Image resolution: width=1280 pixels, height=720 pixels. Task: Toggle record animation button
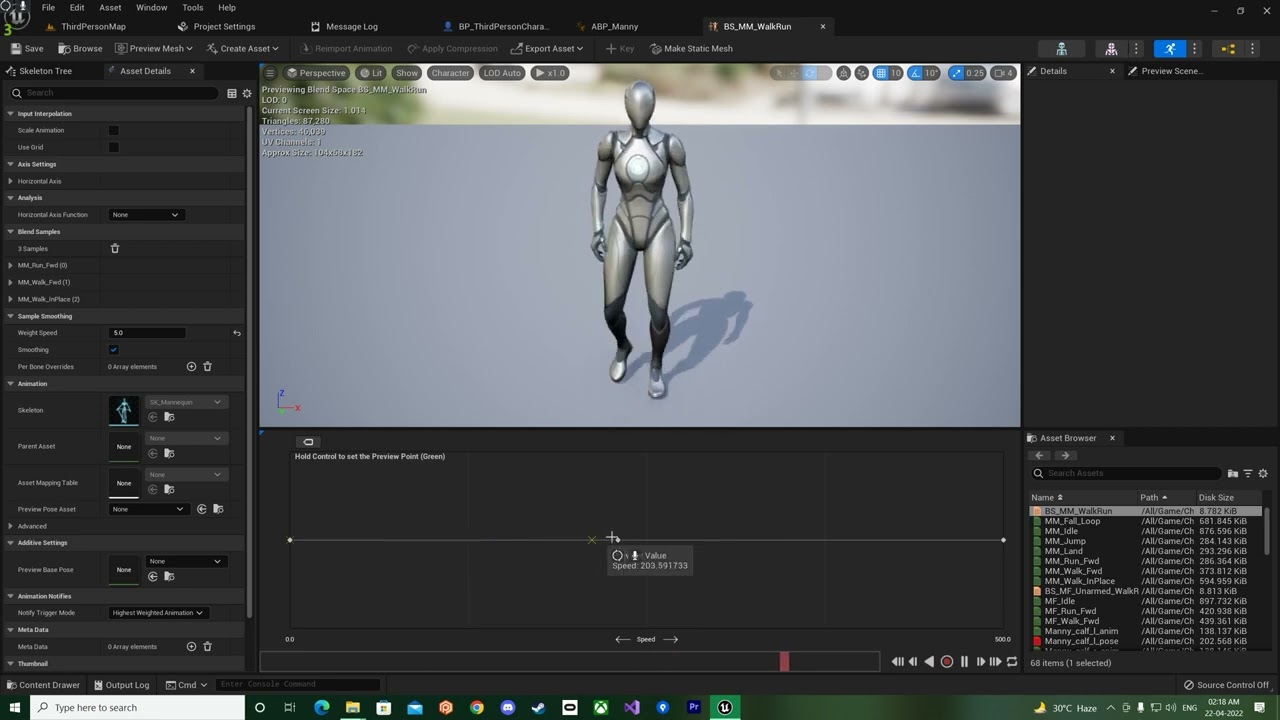pos(947,662)
